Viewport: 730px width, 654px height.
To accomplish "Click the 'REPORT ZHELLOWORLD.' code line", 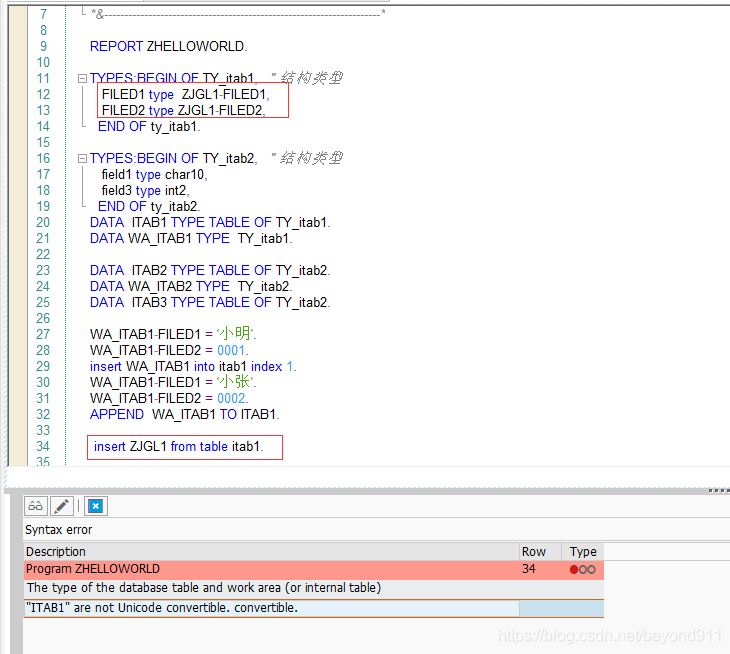I will [x=169, y=47].
